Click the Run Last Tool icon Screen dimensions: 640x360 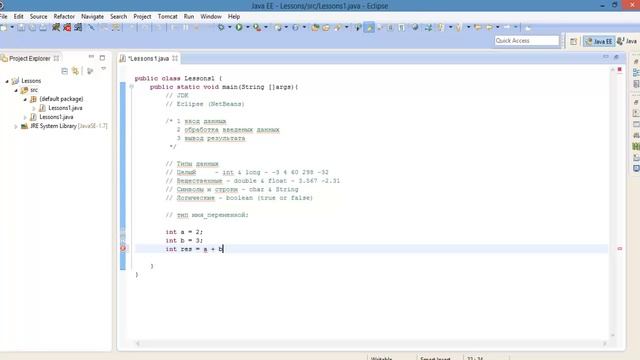point(257,27)
